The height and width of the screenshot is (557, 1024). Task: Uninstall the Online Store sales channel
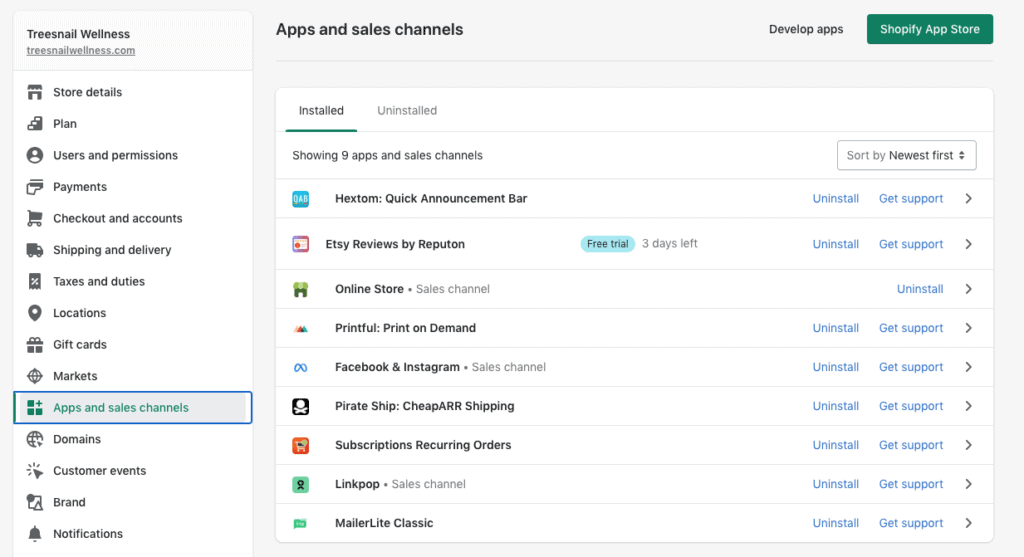point(920,289)
